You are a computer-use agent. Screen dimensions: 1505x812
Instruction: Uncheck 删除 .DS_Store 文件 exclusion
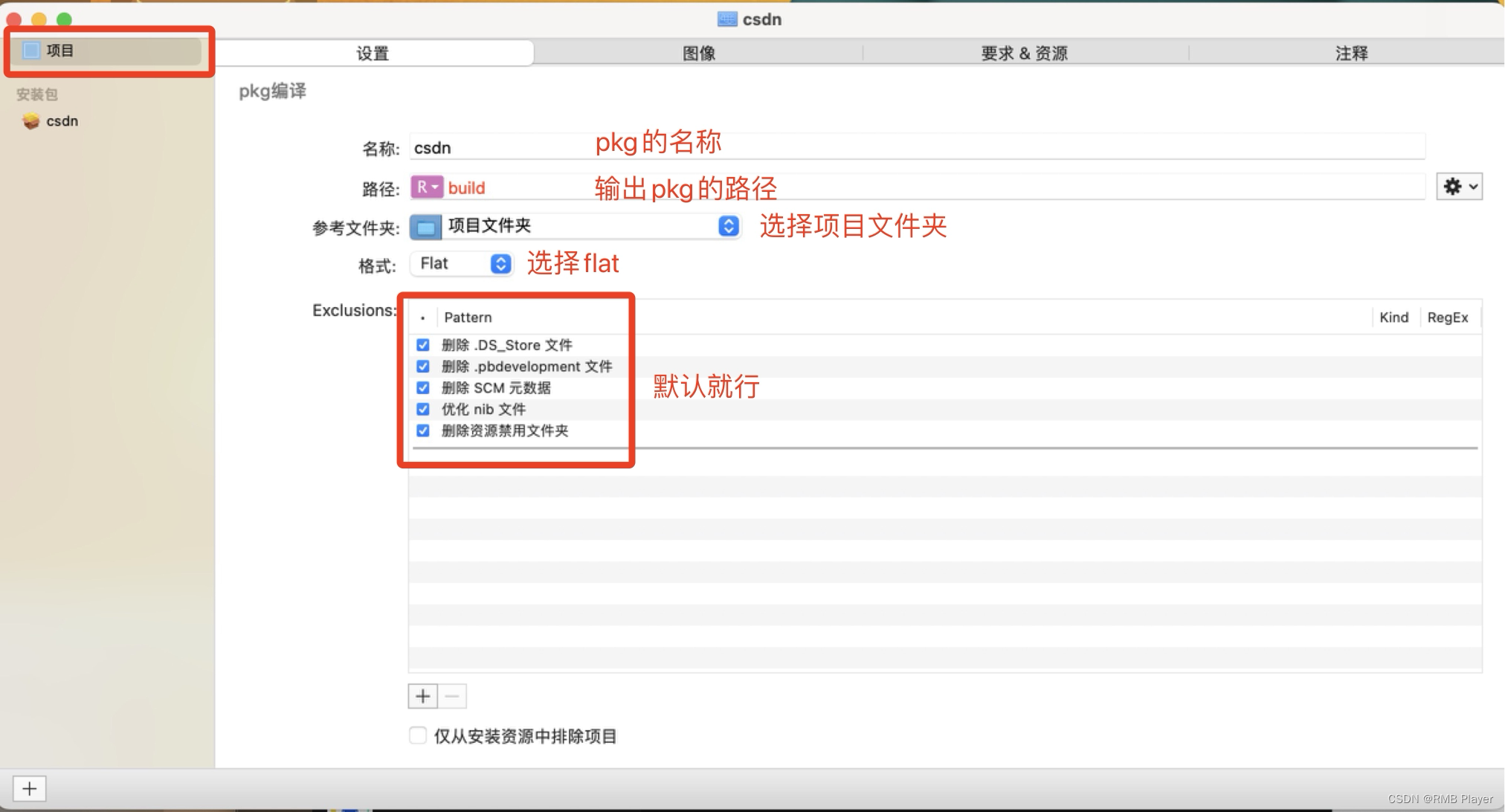(423, 345)
